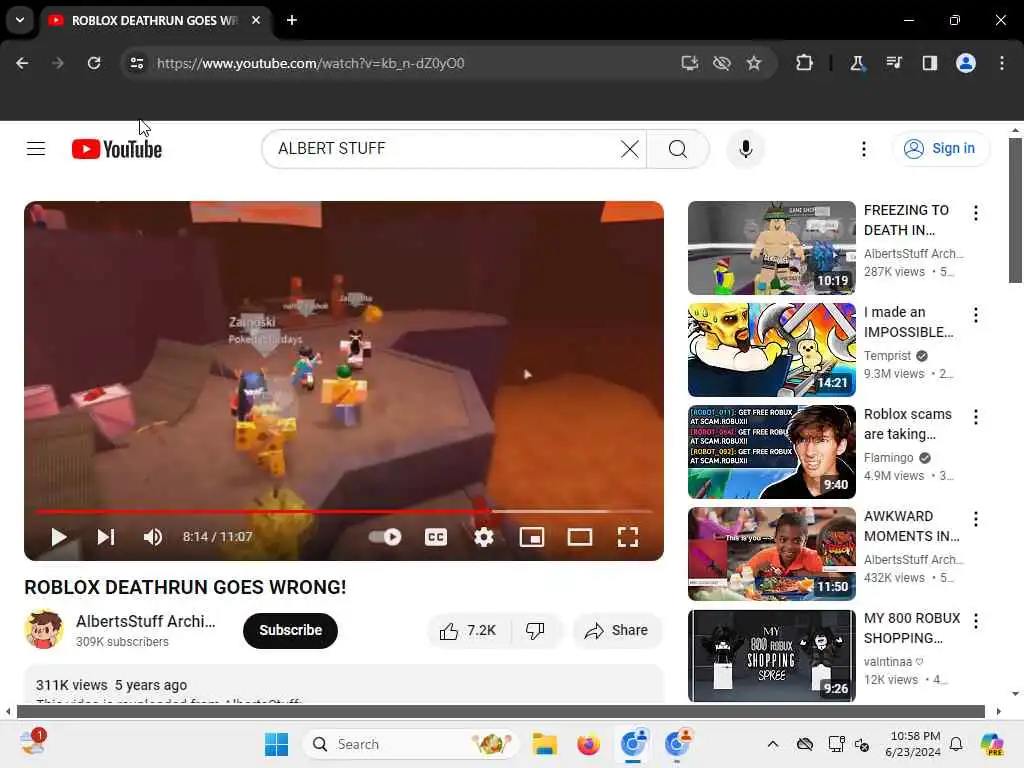Launch Firefox from taskbar
Viewport: 1024px width, 768px height.
click(x=588, y=744)
